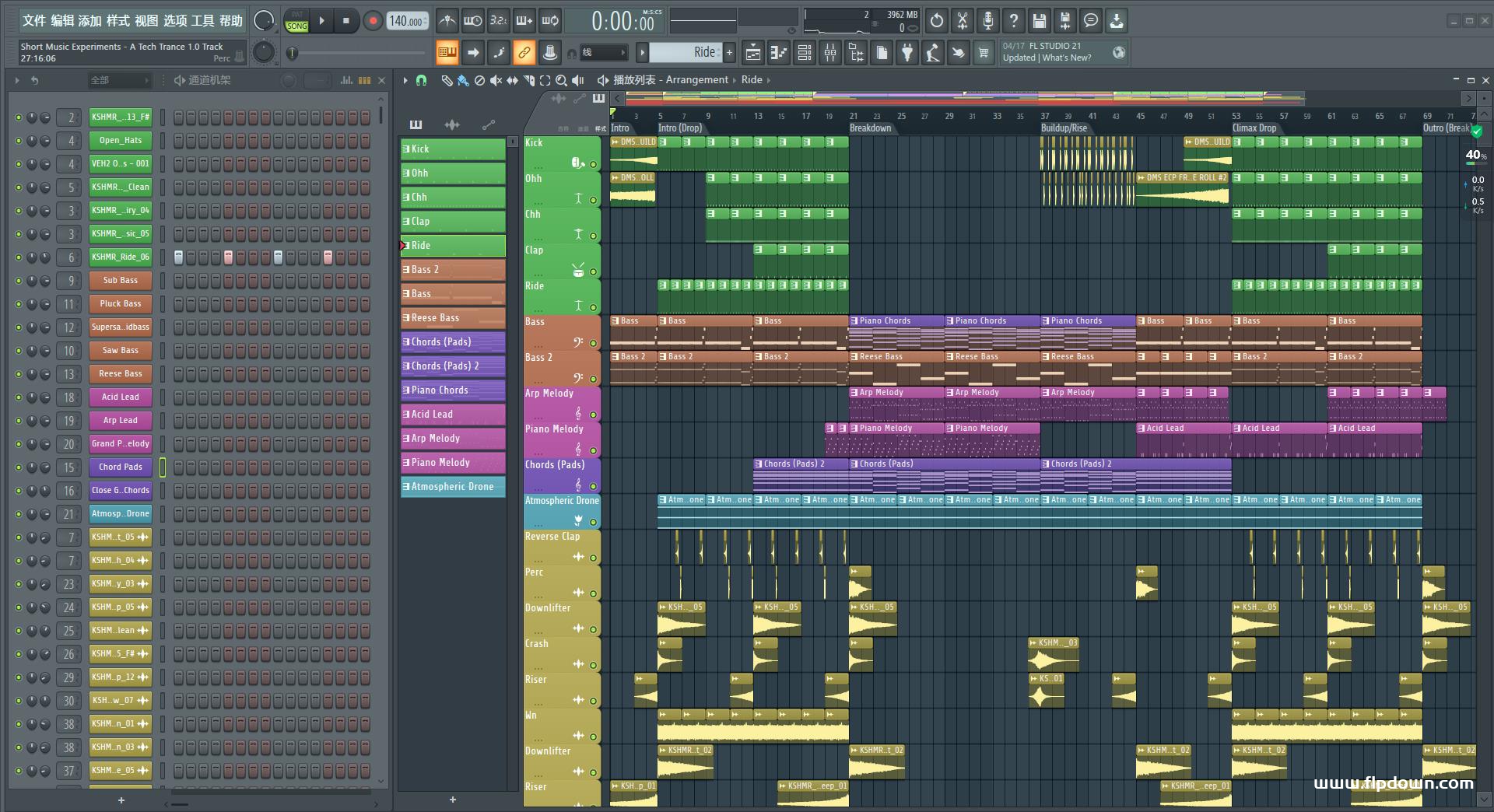The width and height of the screenshot is (1494, 812).
Task: Adjust the master volume knob
Action: coord(264,21)
